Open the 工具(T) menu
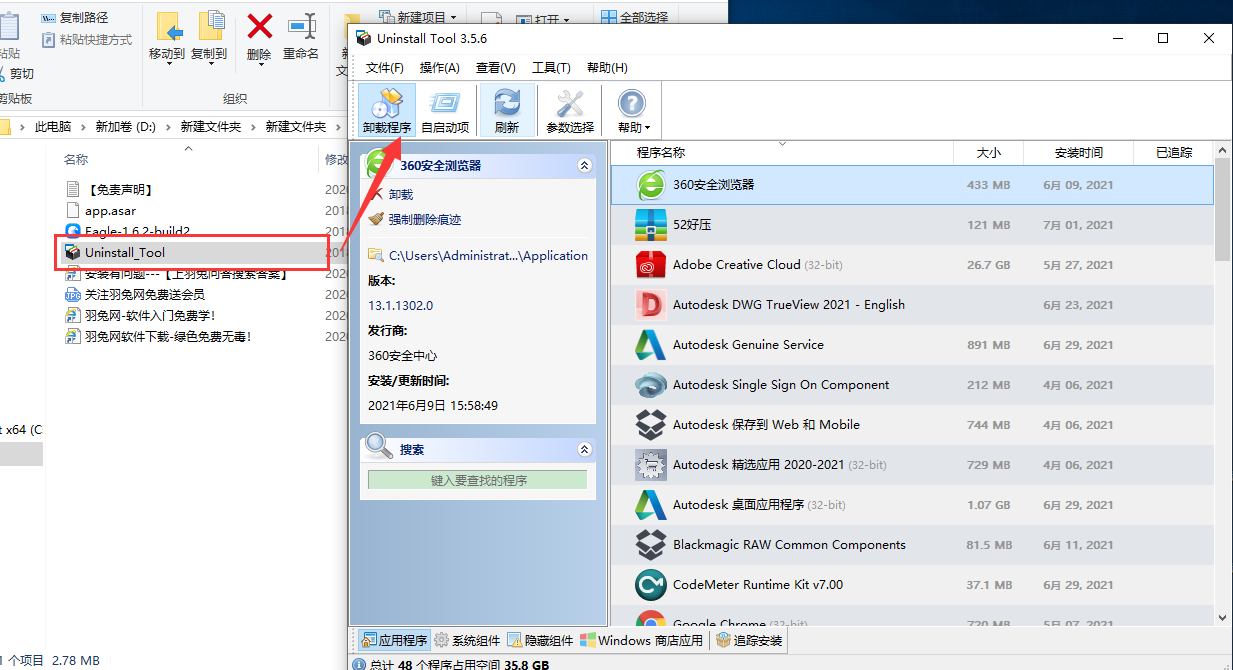This screenshot has width=1233, height=670. (x=551, y=68)
